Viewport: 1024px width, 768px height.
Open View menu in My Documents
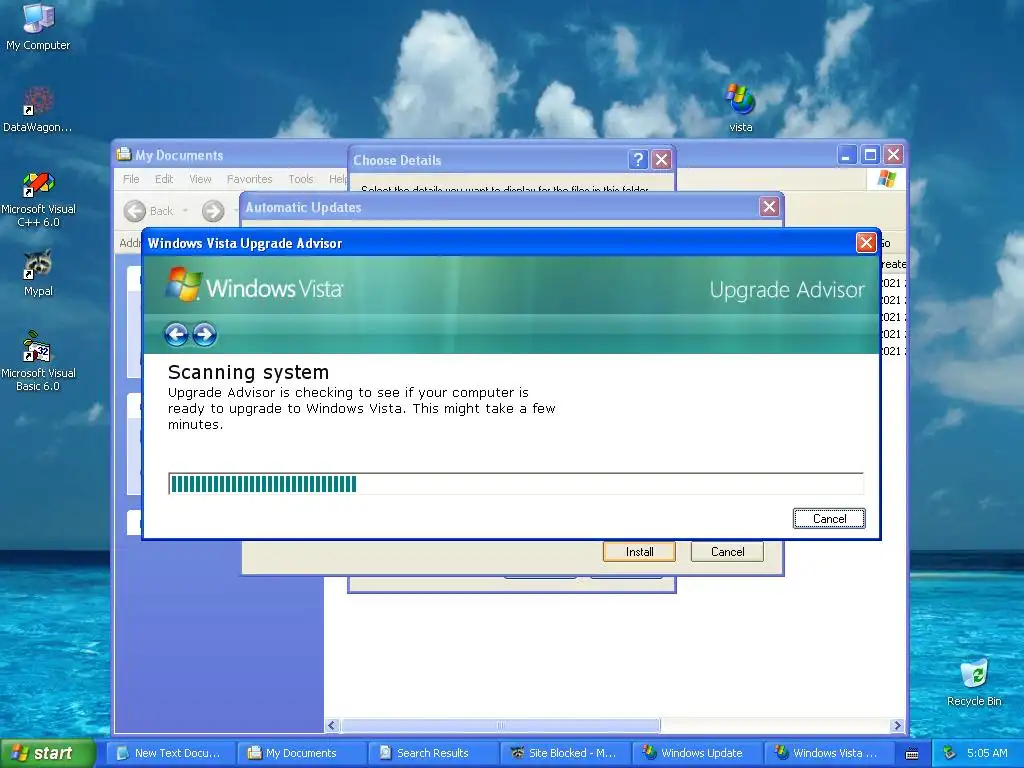[200, 179]
